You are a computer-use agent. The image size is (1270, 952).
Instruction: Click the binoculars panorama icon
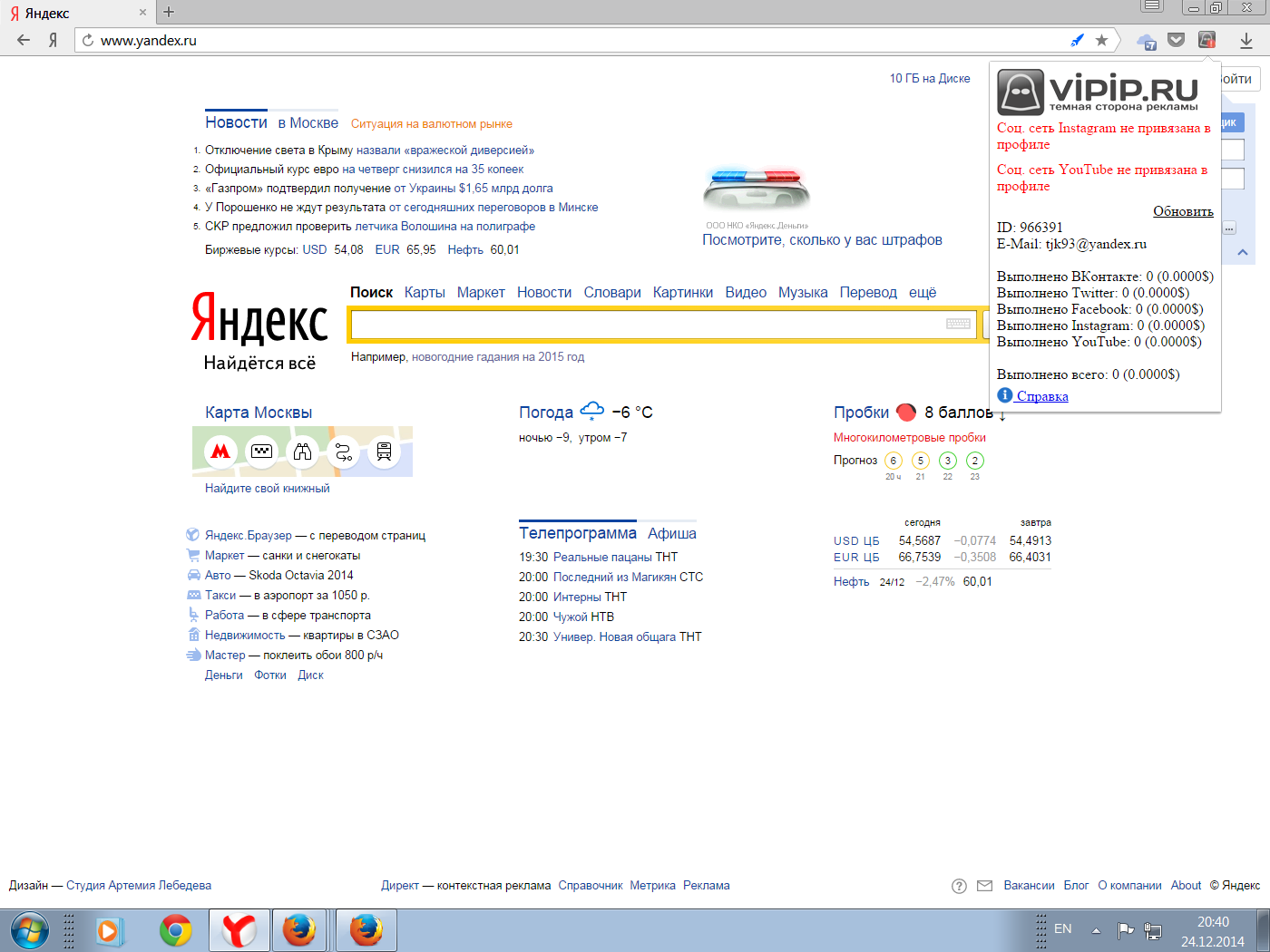302,451
